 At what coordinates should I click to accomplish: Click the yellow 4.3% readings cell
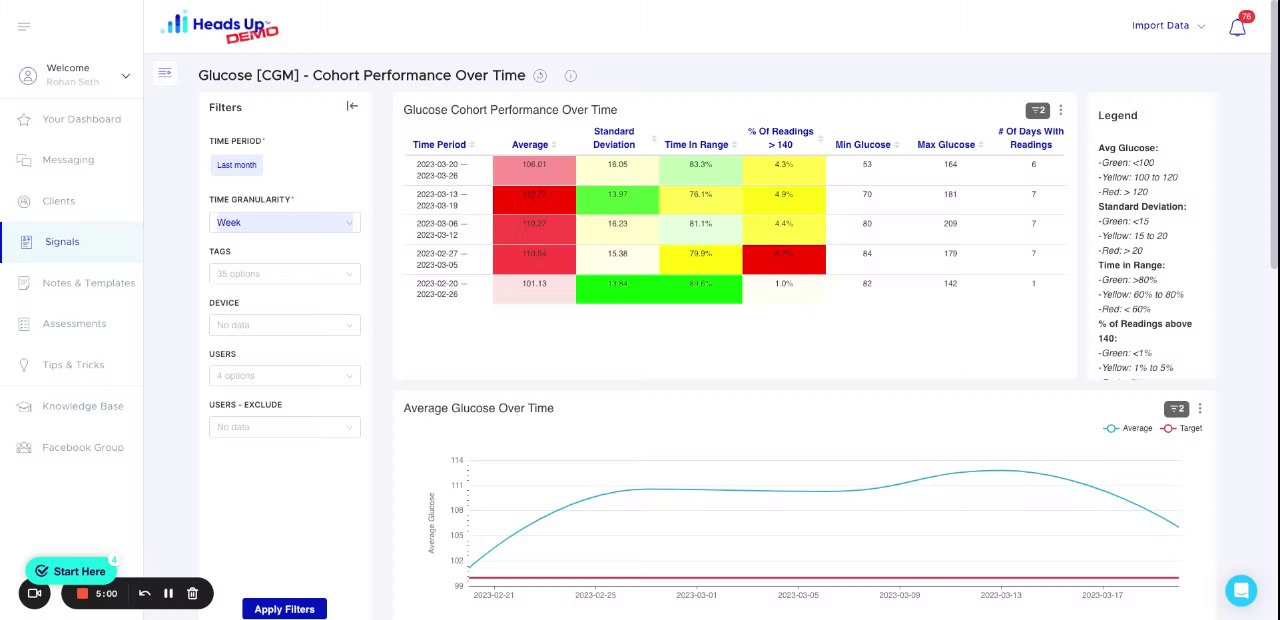784,171
